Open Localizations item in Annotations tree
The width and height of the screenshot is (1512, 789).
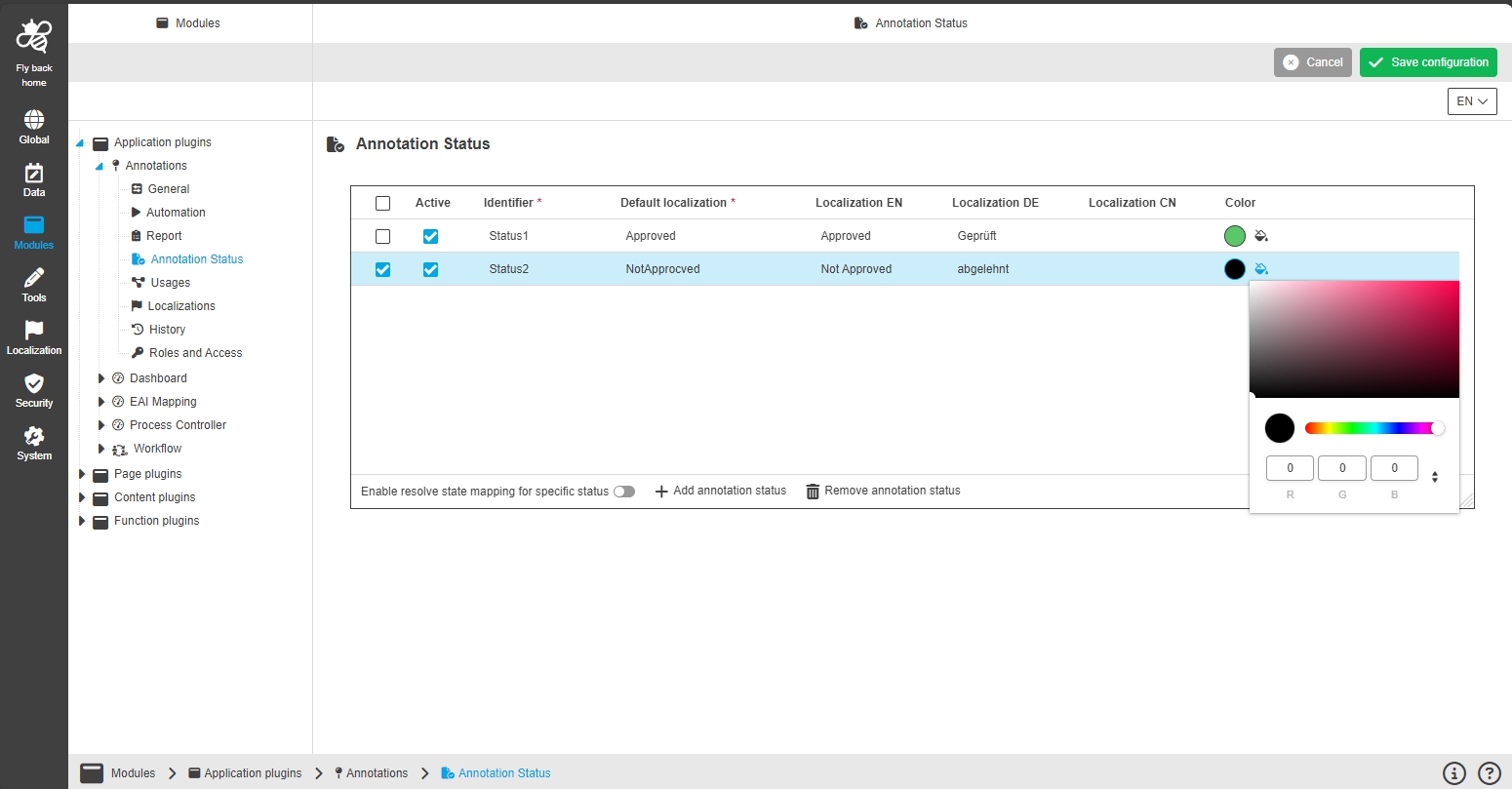[181, 306]
